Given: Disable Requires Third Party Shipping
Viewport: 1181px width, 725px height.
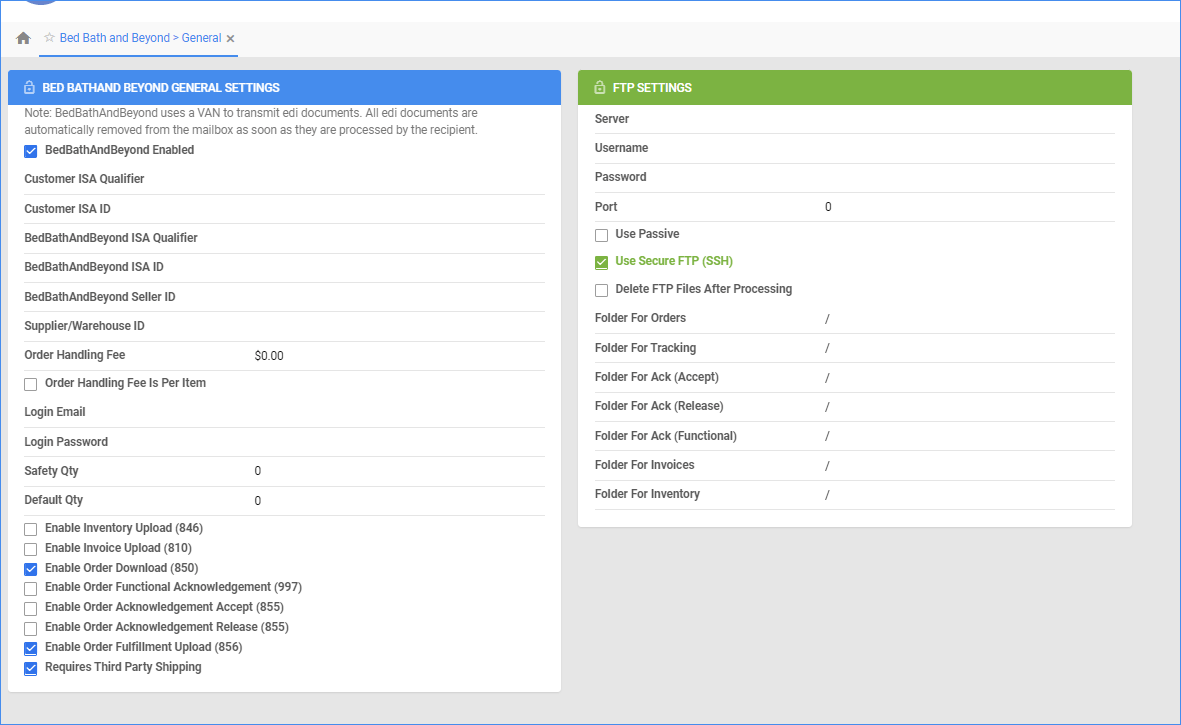Looking at the screenshot, I should pos(30,667).
